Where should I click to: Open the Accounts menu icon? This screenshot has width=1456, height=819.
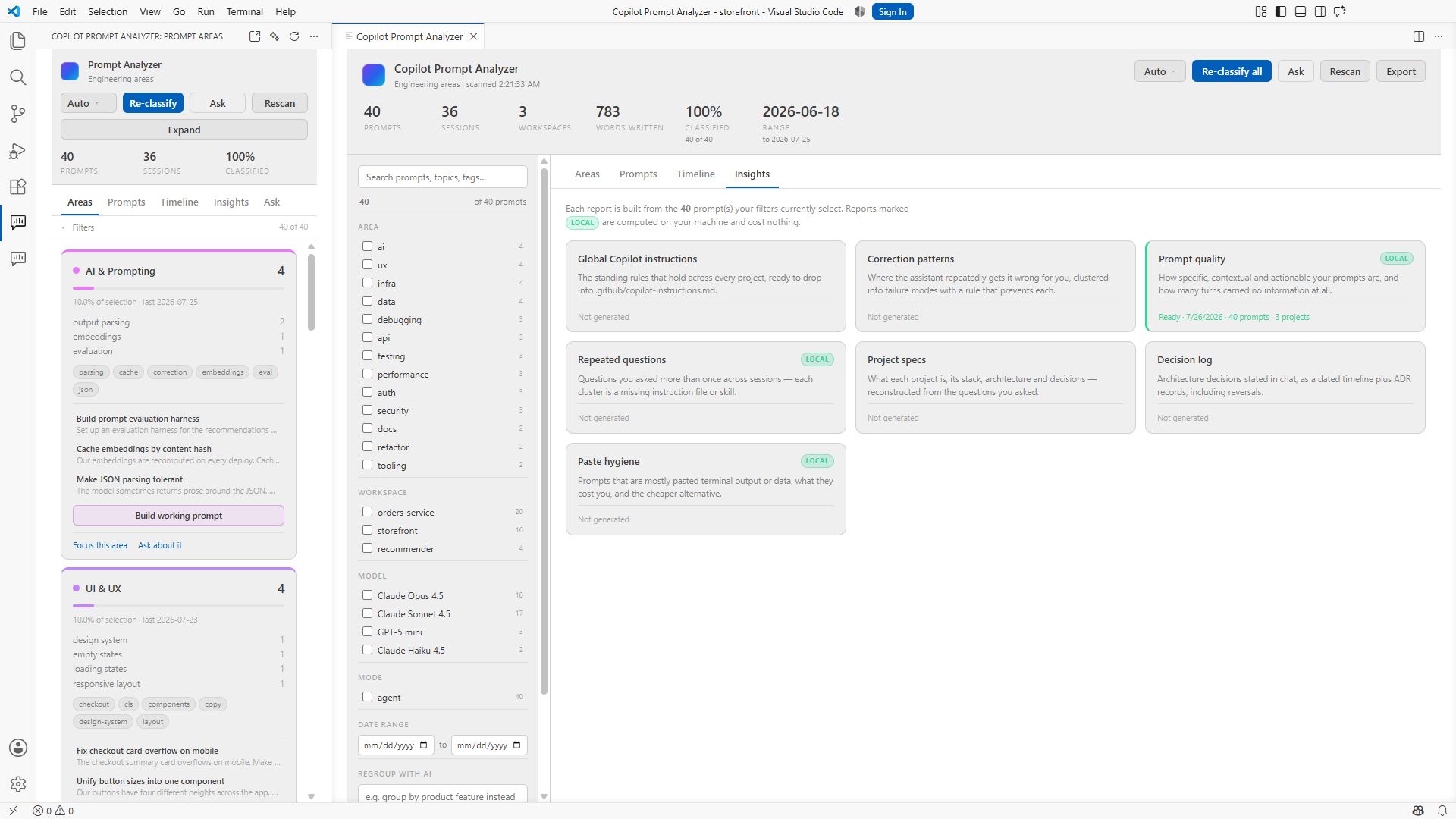17,748
